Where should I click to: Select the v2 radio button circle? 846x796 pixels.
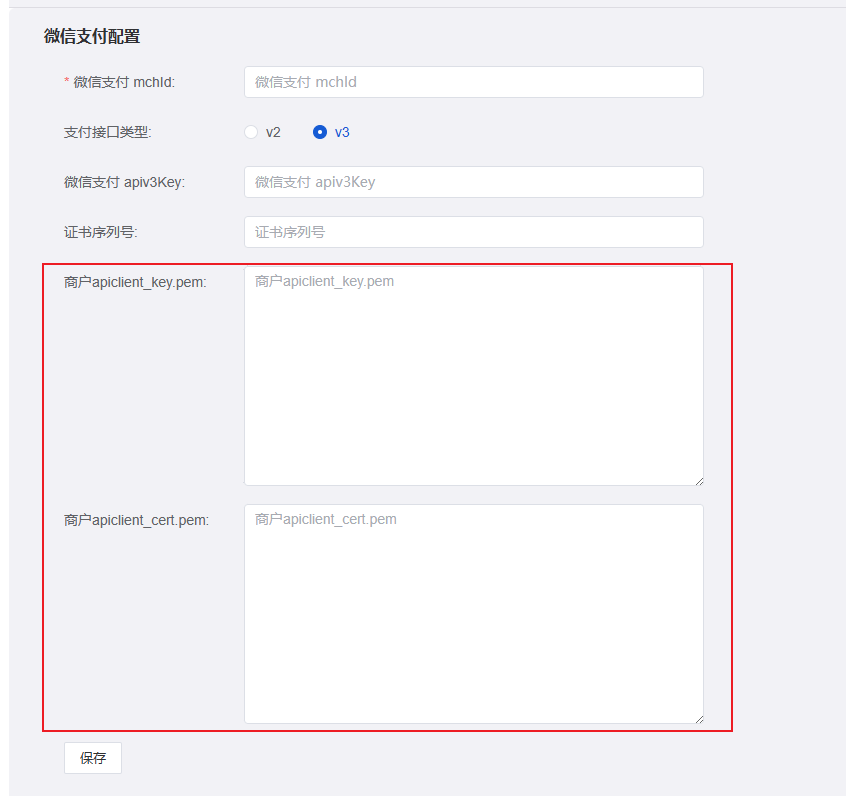(251, 132)
